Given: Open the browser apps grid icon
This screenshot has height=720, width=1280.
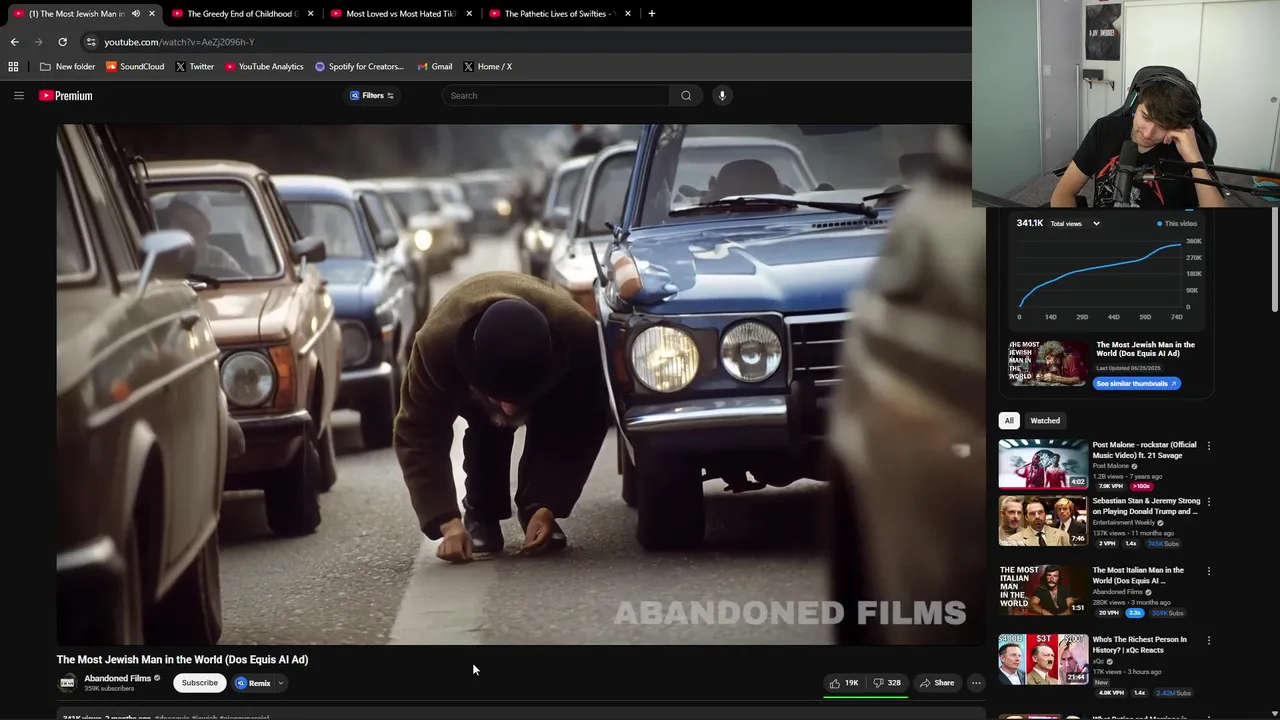Looking at the screenshot, I should coord(13,67).
